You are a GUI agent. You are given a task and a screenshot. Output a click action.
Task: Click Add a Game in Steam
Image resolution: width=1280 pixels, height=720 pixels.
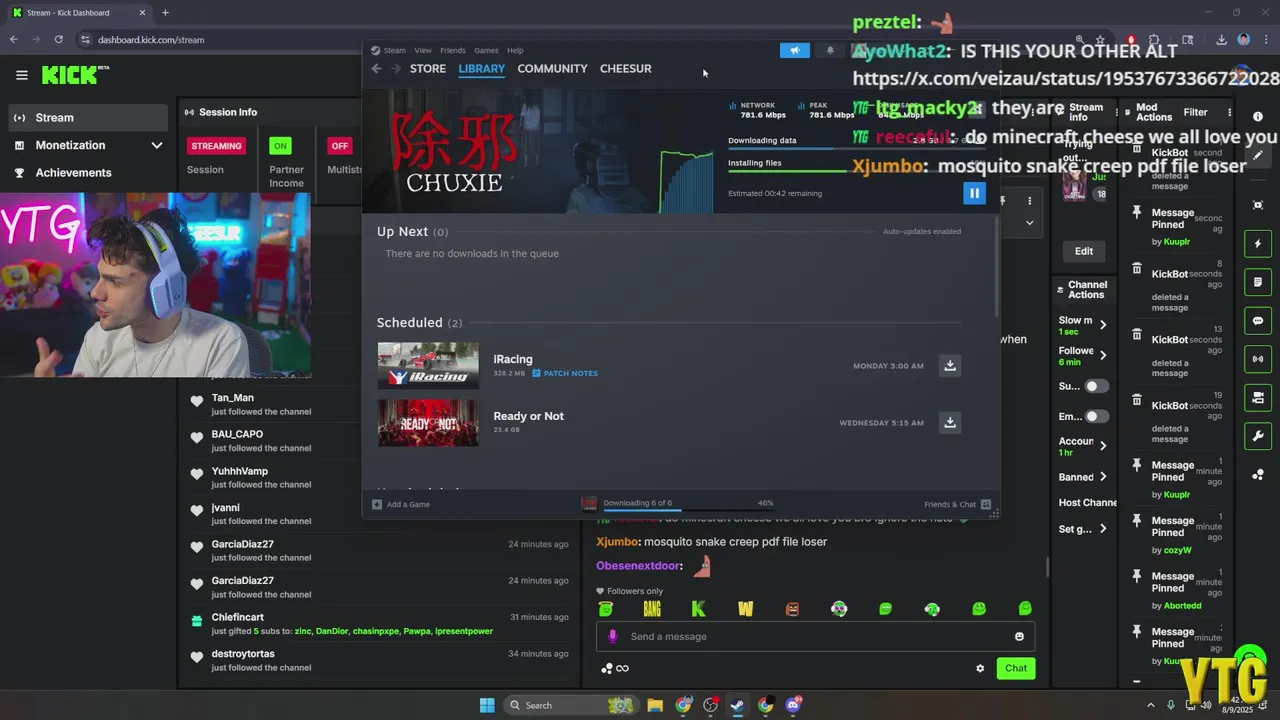(401, 504)
